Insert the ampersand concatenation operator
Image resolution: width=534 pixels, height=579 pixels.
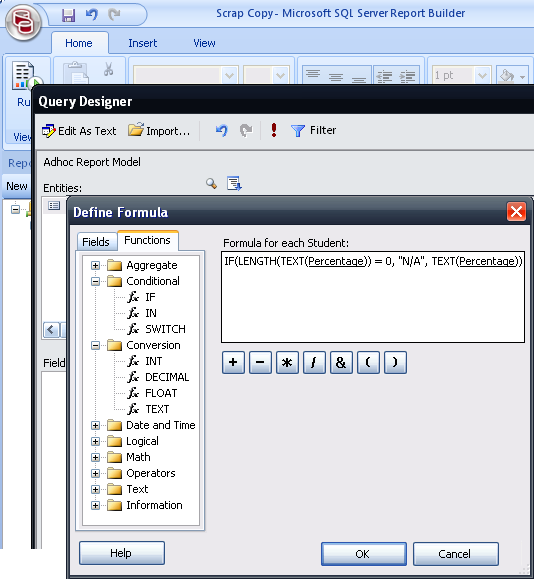tap(341, 362)
